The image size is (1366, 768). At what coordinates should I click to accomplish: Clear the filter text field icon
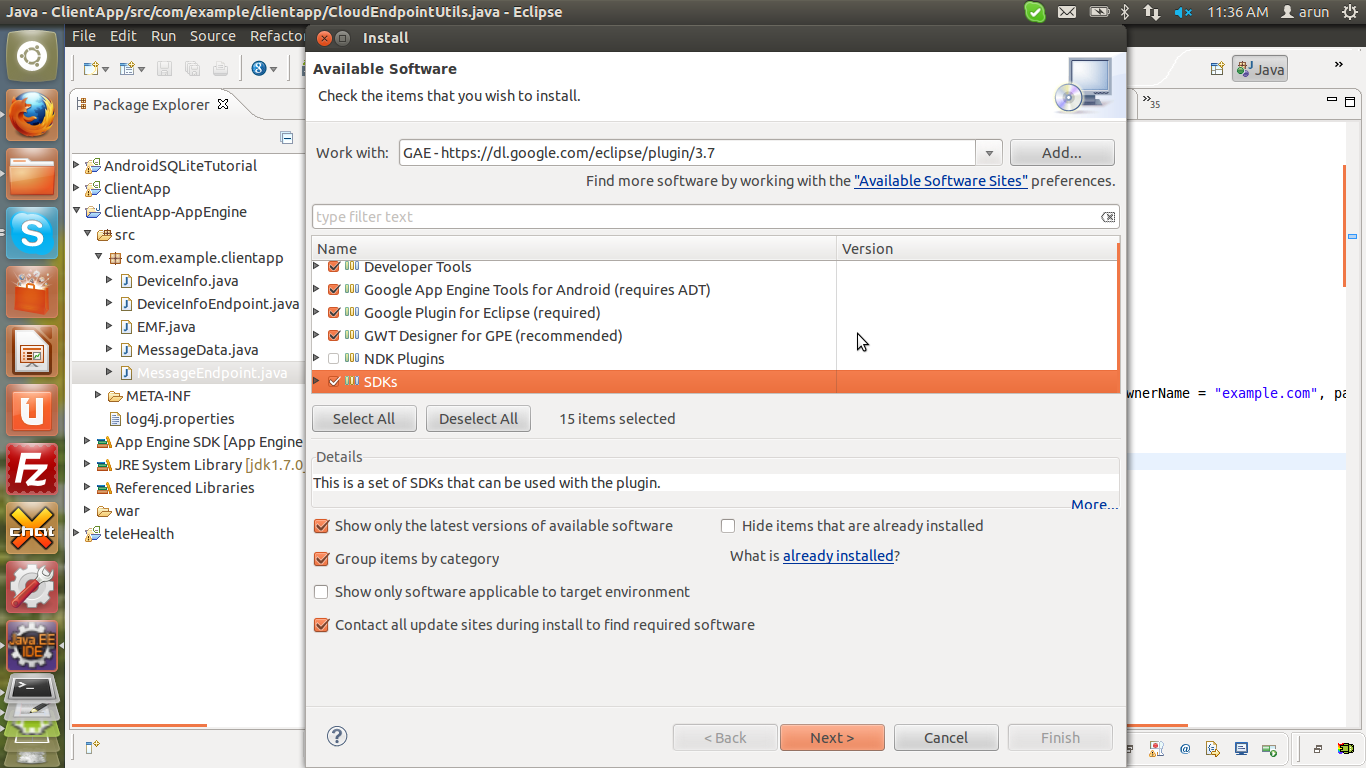coord(1108,217)
